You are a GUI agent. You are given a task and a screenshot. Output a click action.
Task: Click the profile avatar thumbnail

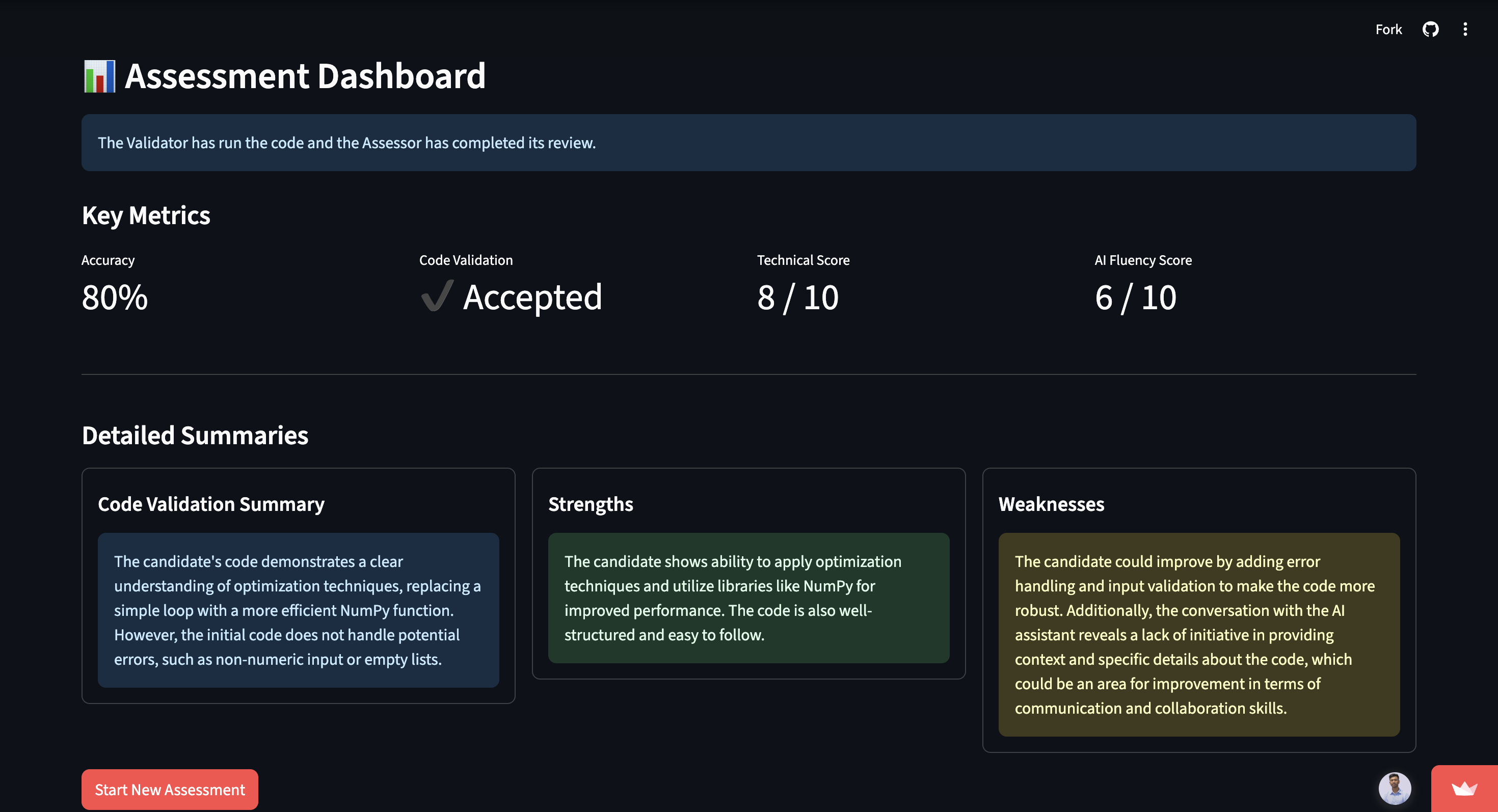[1395, 788]
